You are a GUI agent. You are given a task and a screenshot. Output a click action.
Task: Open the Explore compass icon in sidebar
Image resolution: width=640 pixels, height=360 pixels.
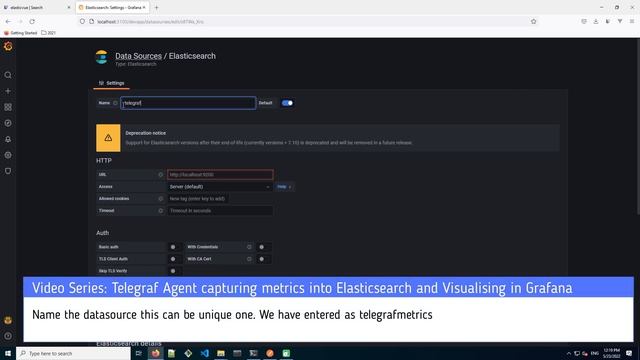(x=8, y=123)
